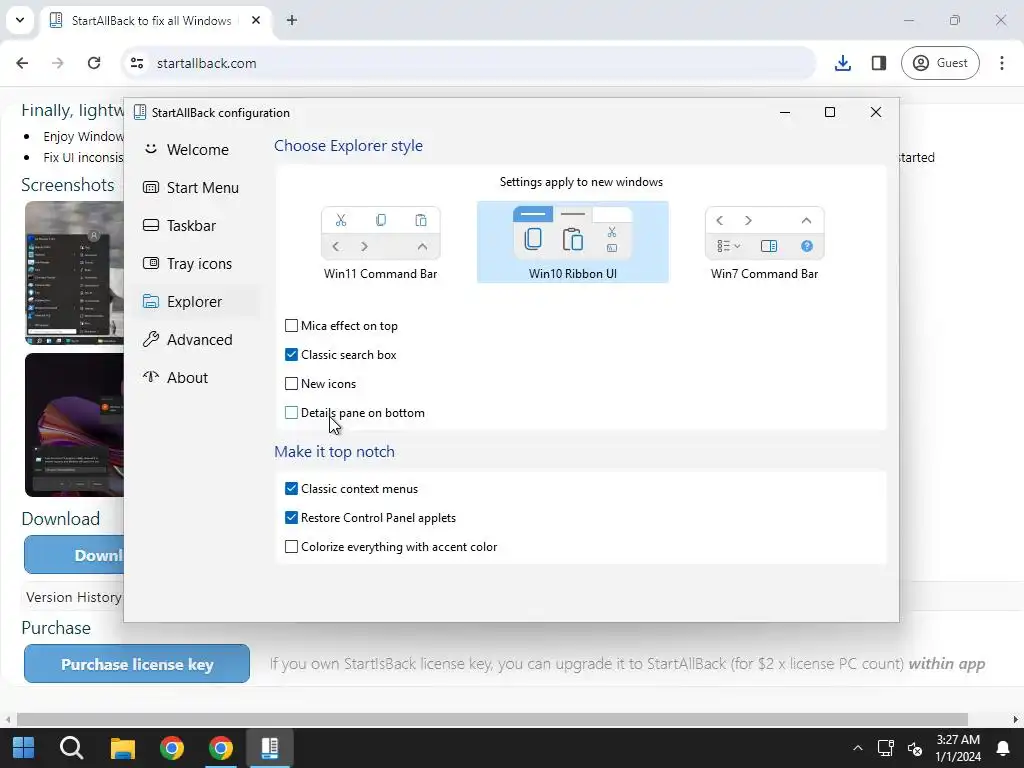1024x768 pixels.
Task: Open File Explorer from the taskbar
Action: pyautogui.click(x=122, y=748)
